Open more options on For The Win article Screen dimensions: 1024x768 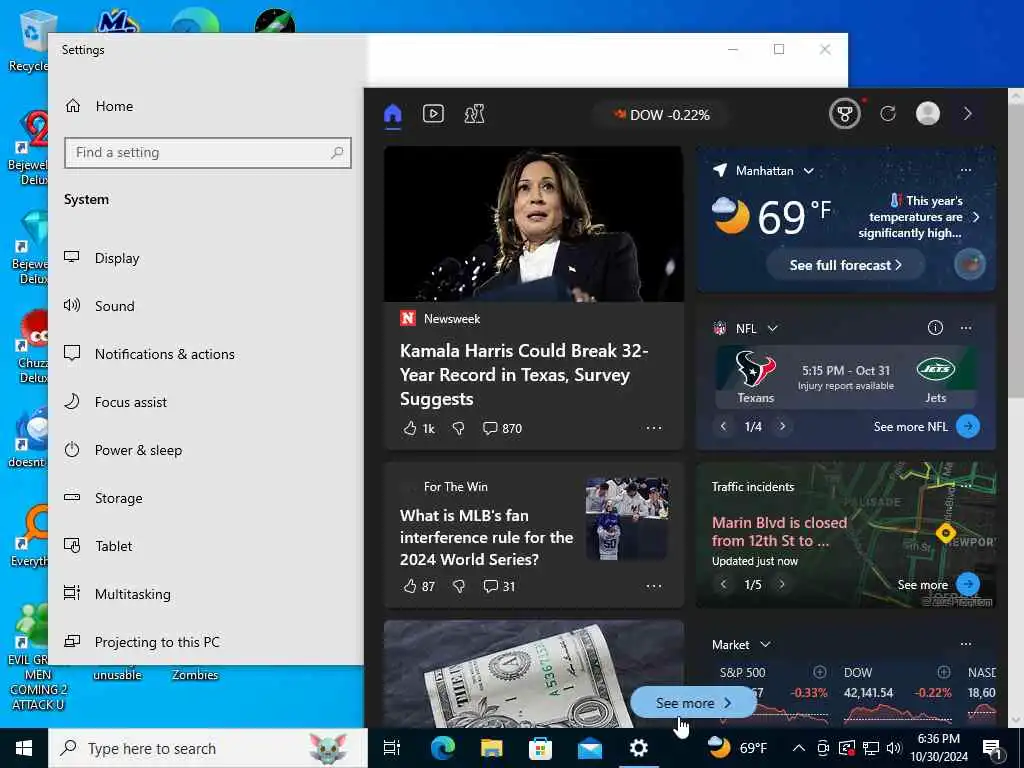(x=654, y=586)
